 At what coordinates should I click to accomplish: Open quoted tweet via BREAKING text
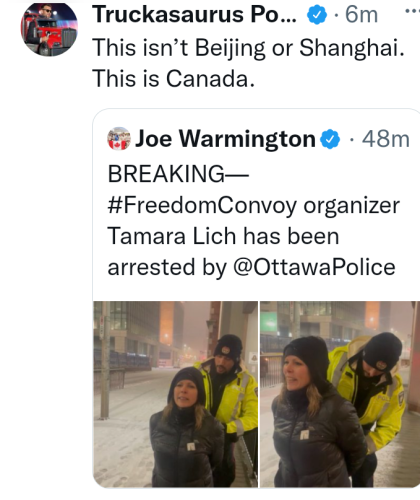tap(178, 174)
